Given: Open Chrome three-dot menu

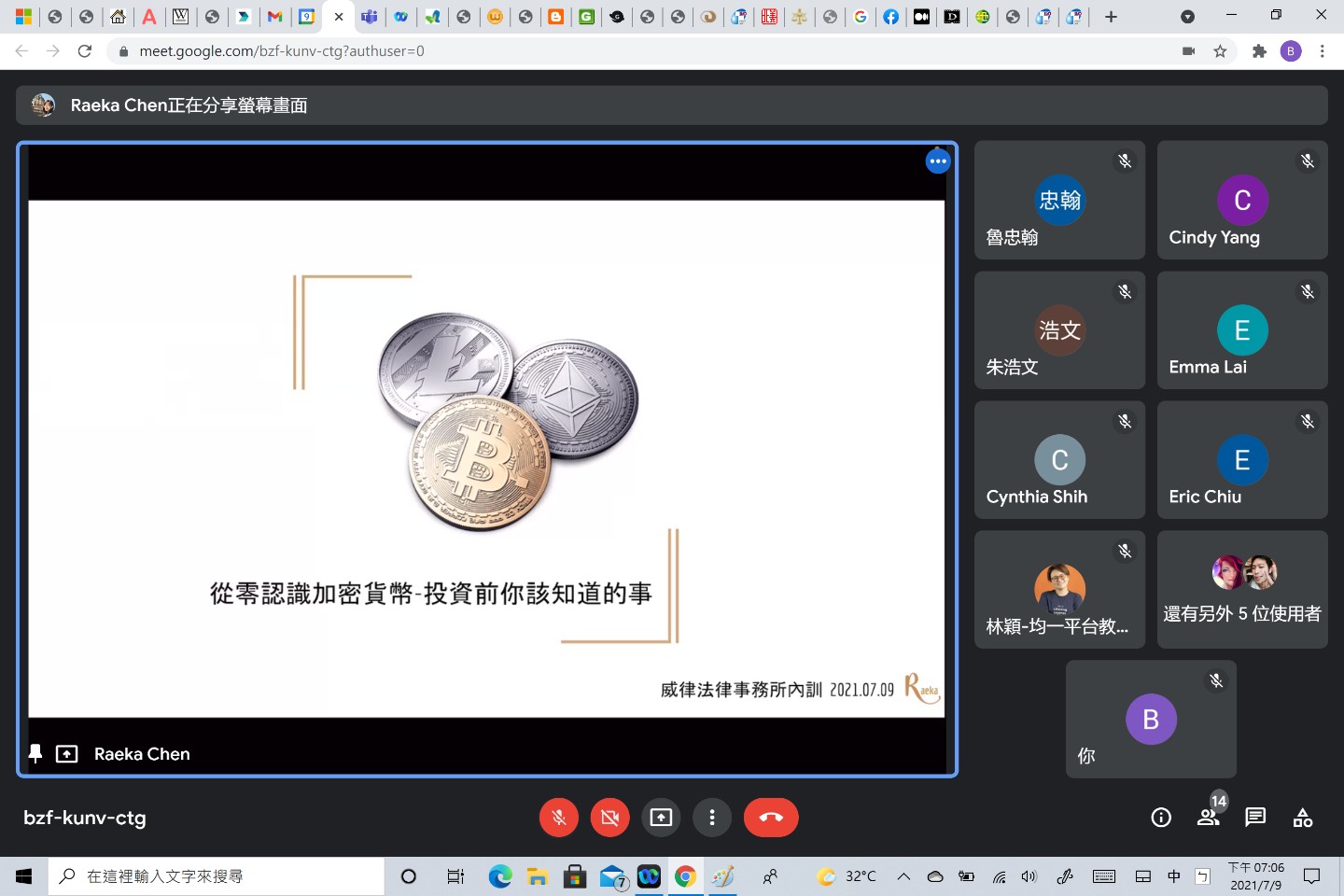Looking at the screenshot, I should pyautogui.click(x=1323, y=51).
